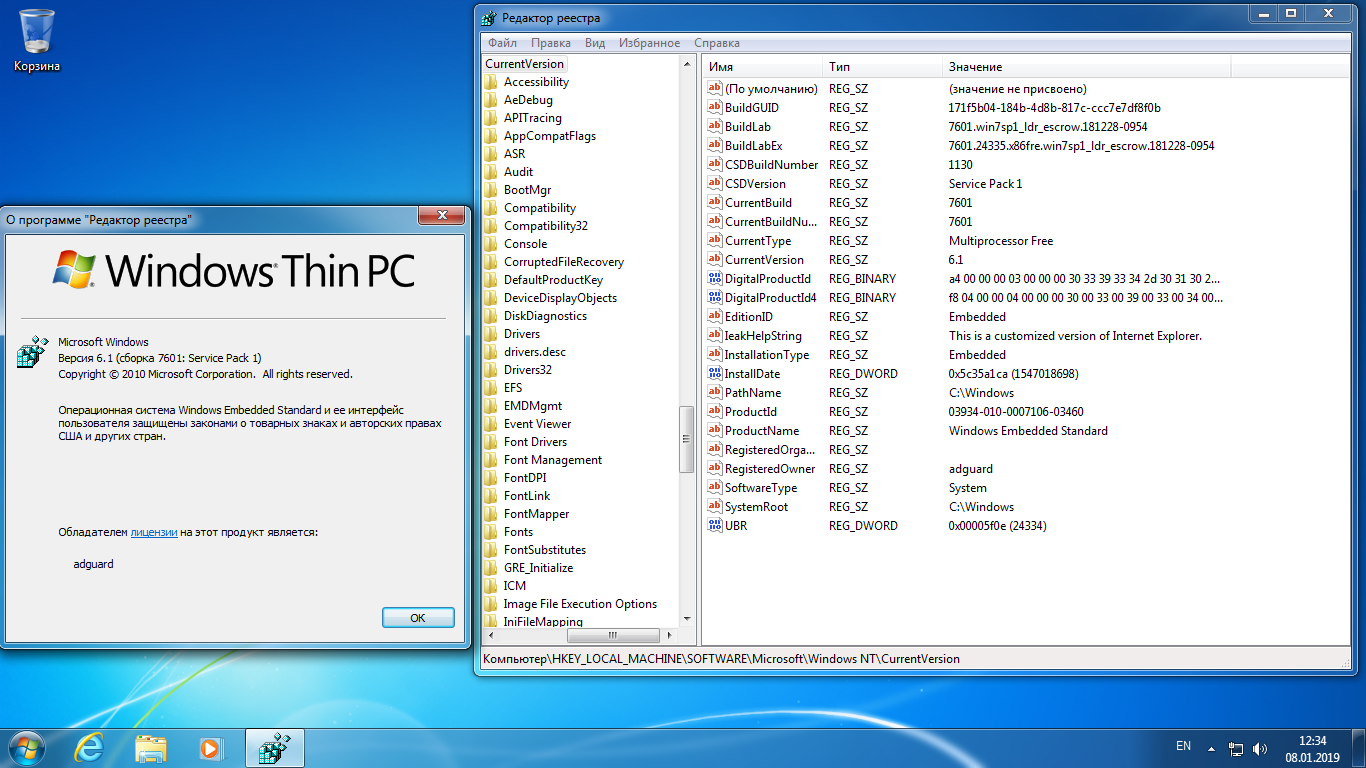1366x768 pixels.
Task: Select the EditionID value name
Action: 749,316
